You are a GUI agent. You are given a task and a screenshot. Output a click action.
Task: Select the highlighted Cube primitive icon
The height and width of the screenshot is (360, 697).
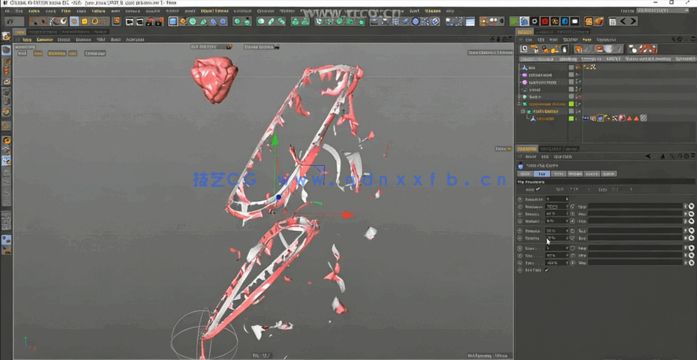(173, 21)
